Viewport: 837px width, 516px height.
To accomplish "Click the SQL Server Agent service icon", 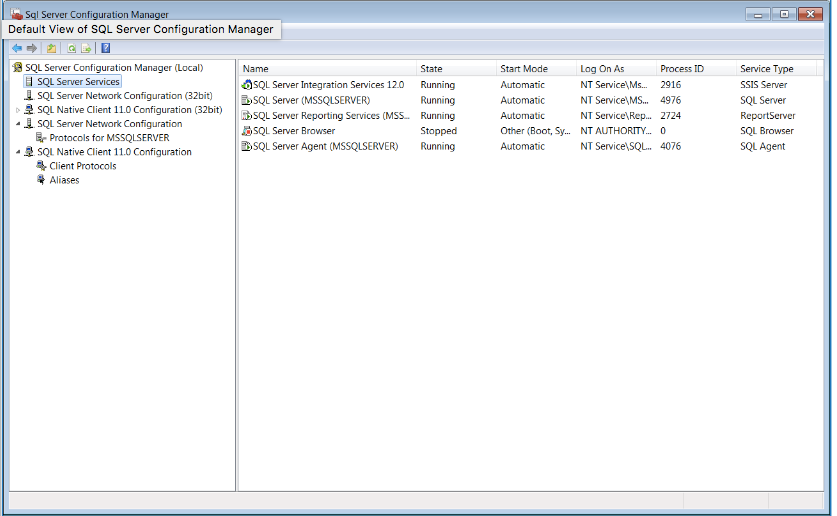I will point(247,147).
